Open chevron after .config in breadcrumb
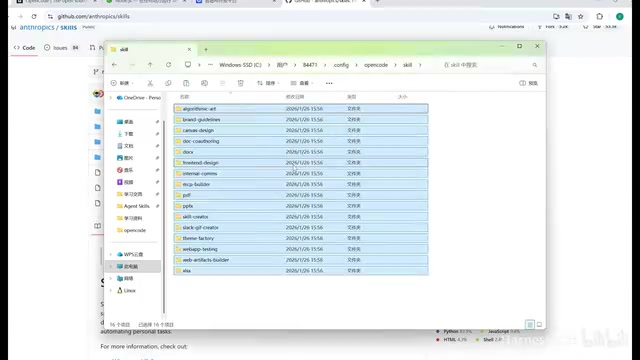Viewport: 640px width, 360px height. [x=356, y=65]
